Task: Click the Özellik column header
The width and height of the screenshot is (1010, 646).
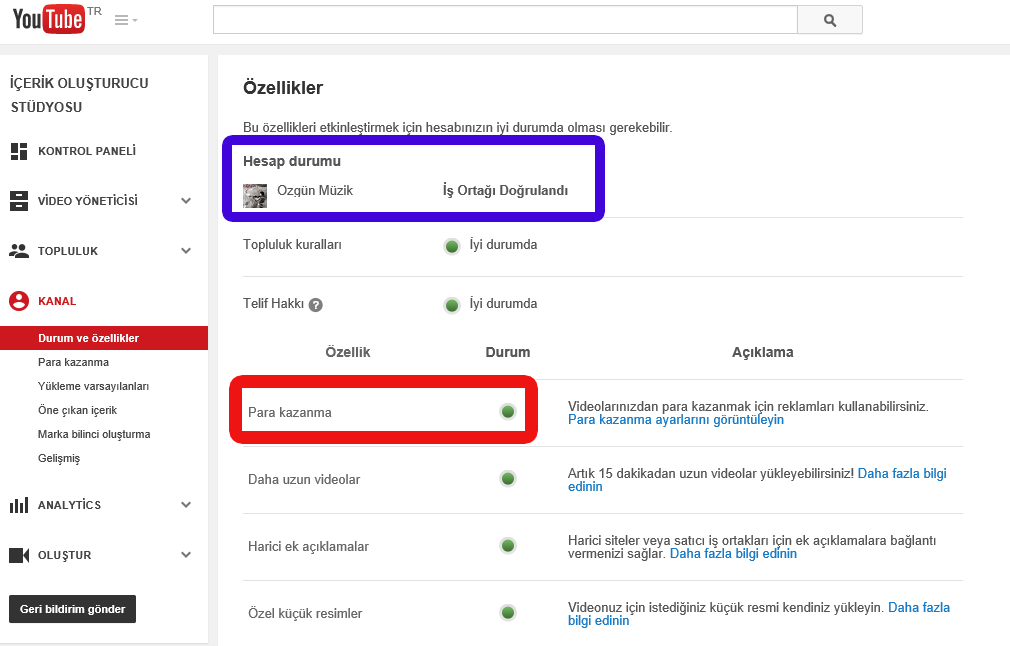Action: click(348, 352)
